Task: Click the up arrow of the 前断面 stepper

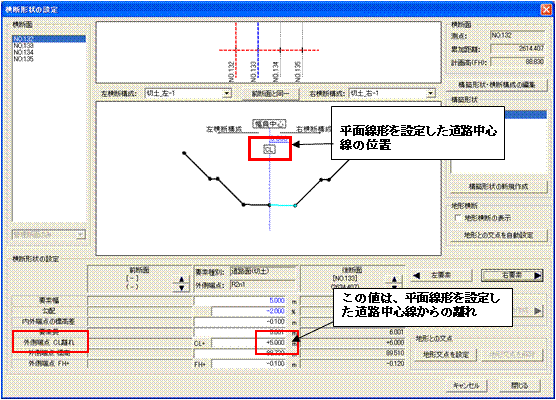Action: click(x=182, y=279)
